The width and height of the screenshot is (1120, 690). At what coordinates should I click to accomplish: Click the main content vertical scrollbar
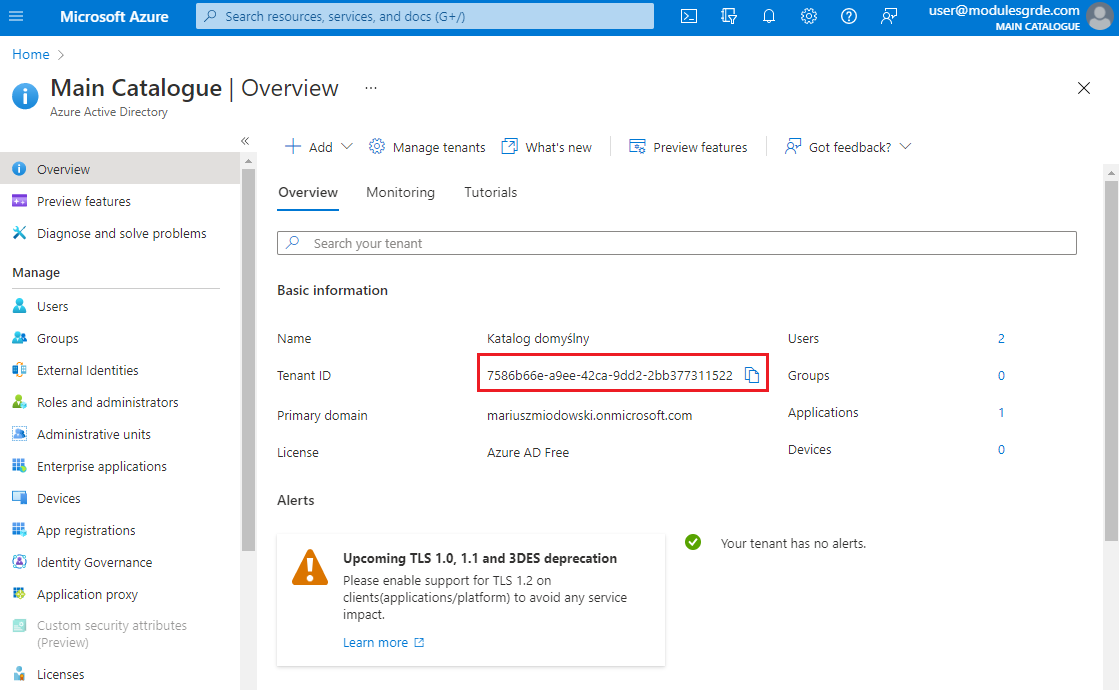click(x=1111, y=361)
